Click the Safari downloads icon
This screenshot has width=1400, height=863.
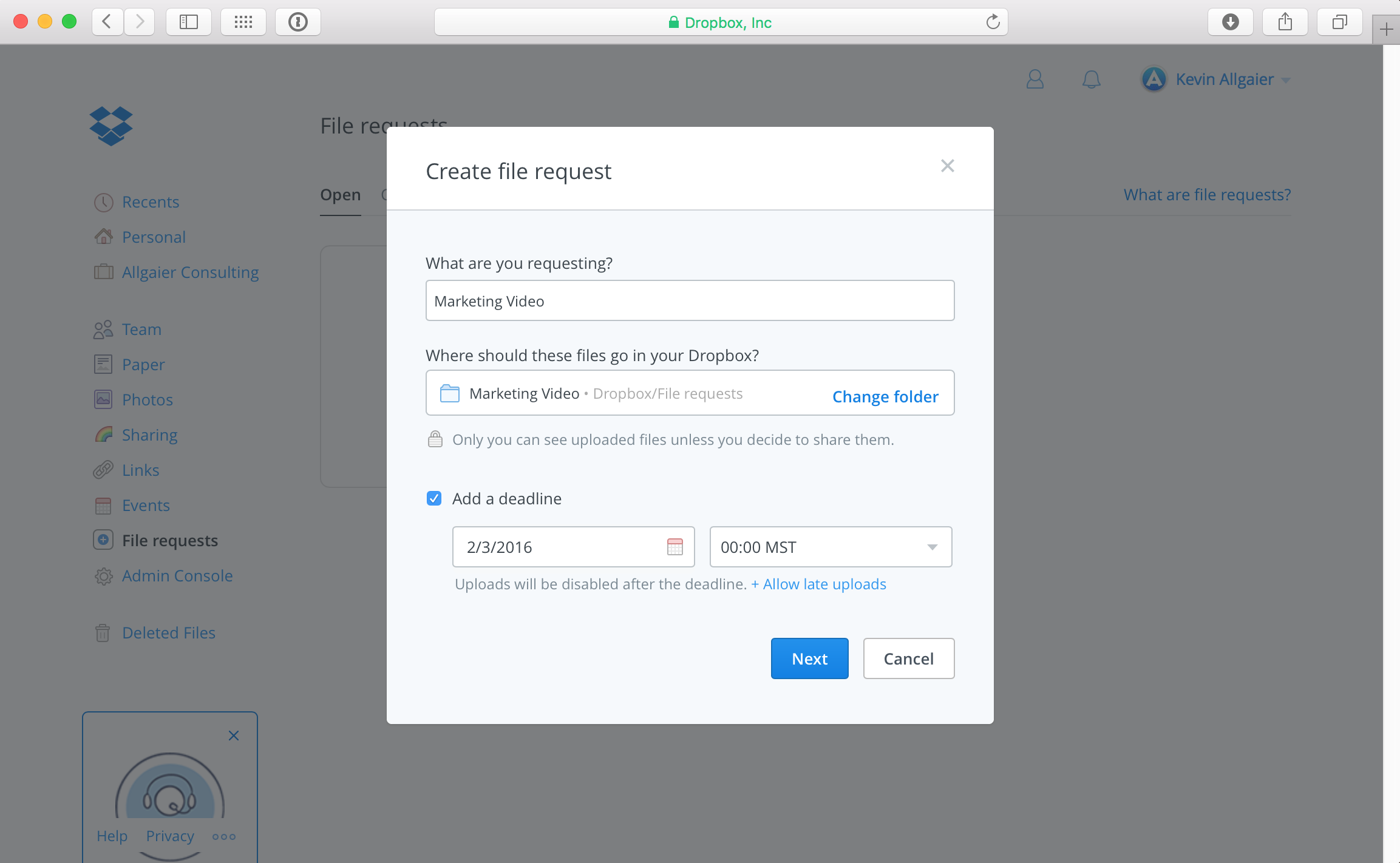(x=1230, y=22)
